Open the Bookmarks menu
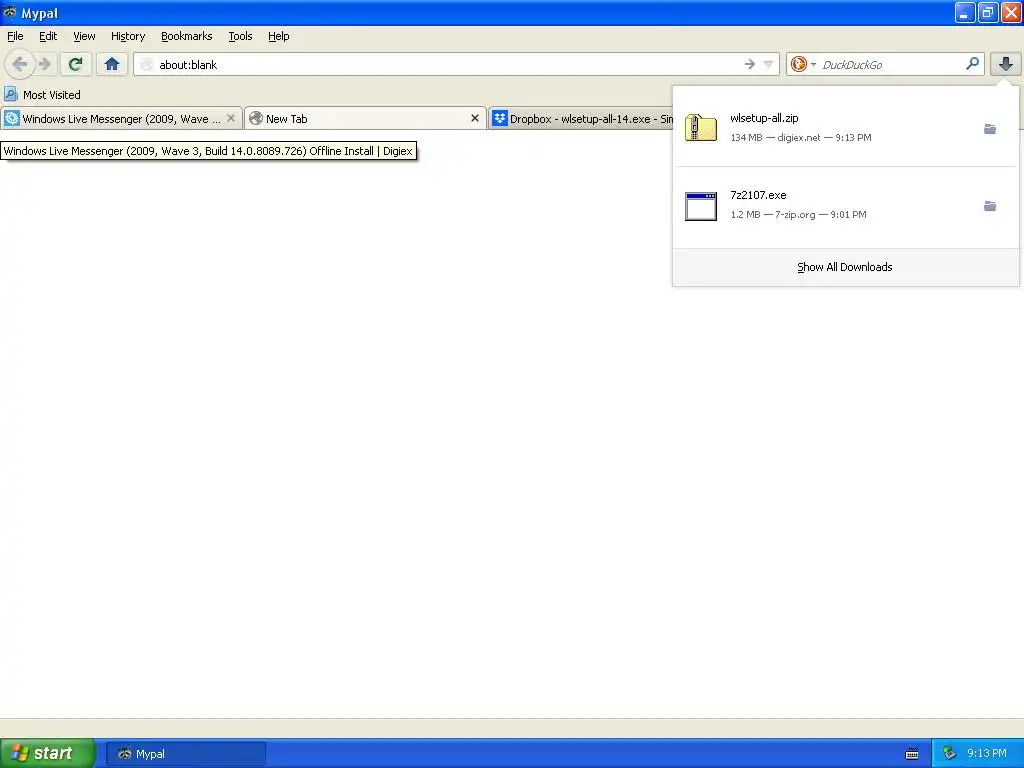Screen dimensions: 1024x768 [x=187, y=36]
